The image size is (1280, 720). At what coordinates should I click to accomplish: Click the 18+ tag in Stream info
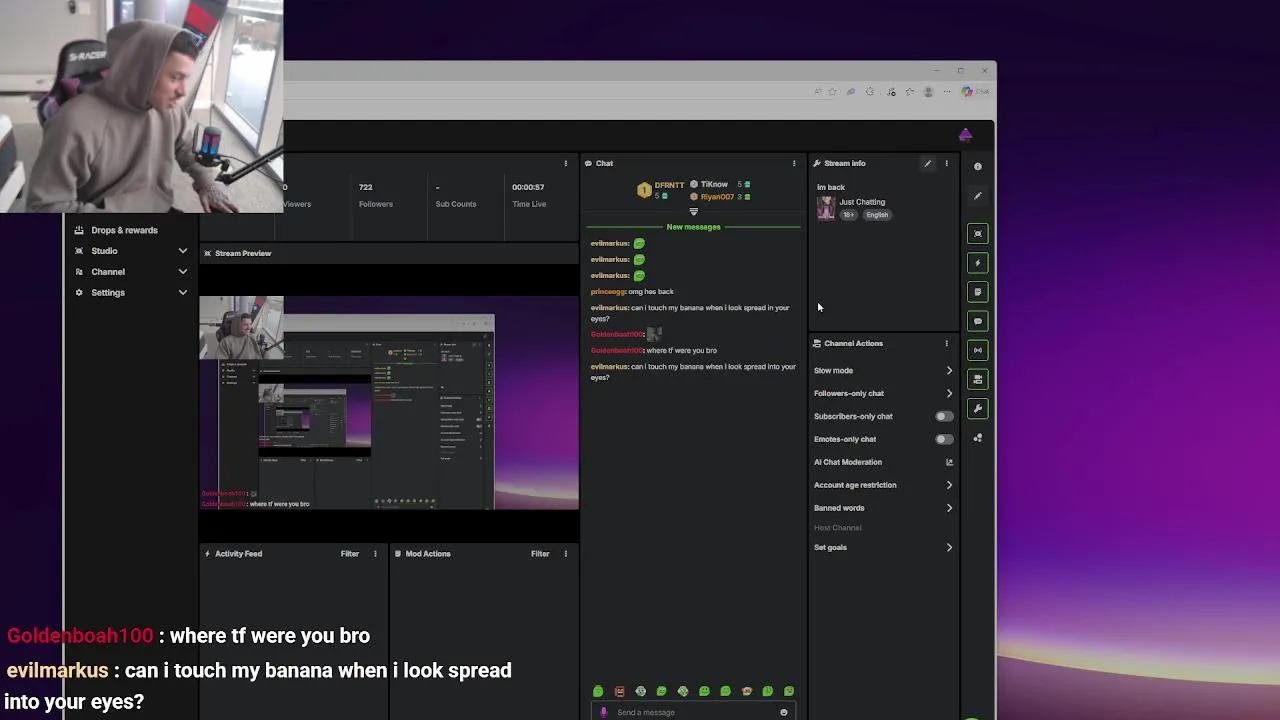tap(849, 215)
